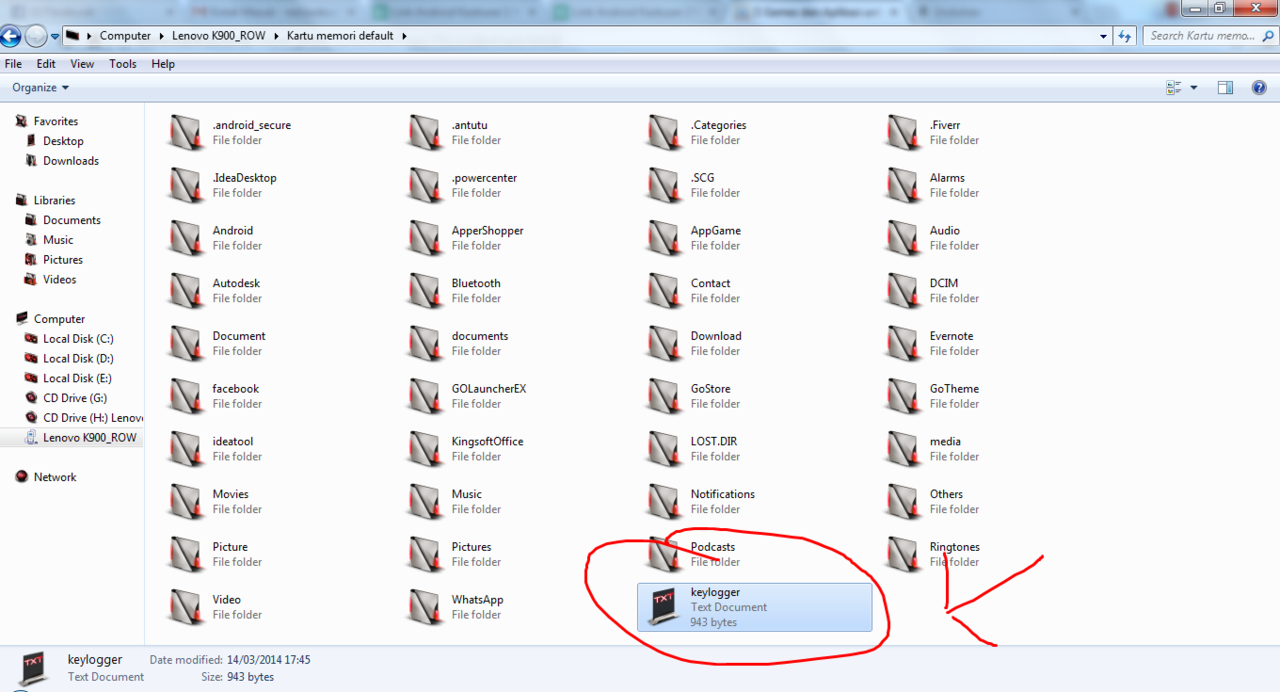Expand arrow after Lenovo K900_ROW breadcrumb

click(x=276, y=36)
